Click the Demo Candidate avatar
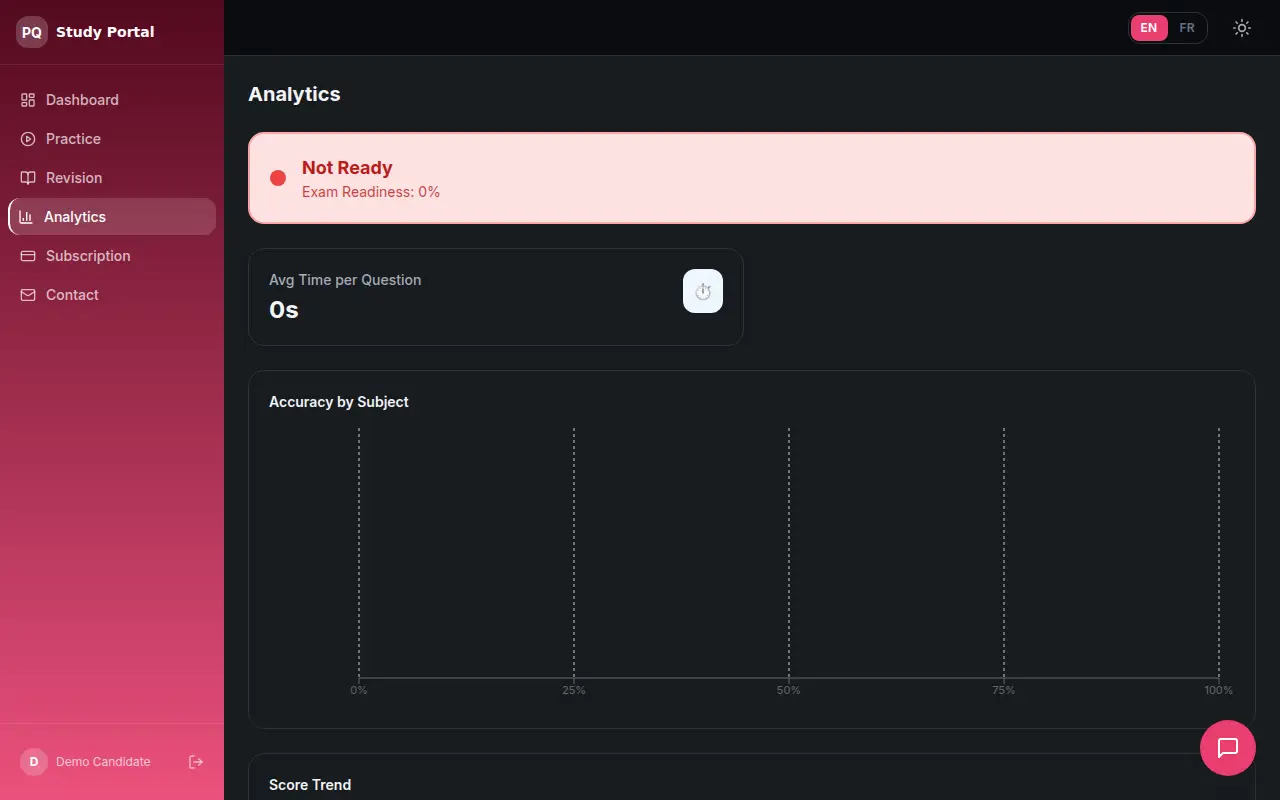Image resolution: width=1280 pixels, height=800 pixels. [x=34, y=762]
